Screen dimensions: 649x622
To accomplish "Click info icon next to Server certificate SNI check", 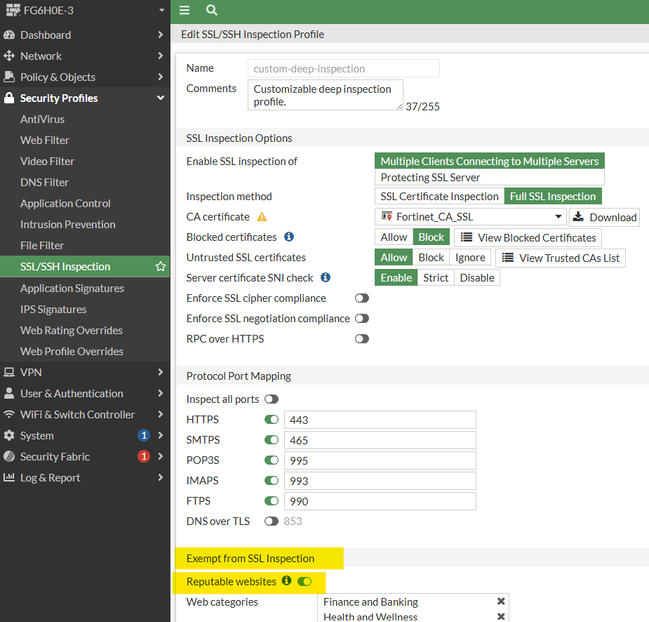I will [325, 277].
